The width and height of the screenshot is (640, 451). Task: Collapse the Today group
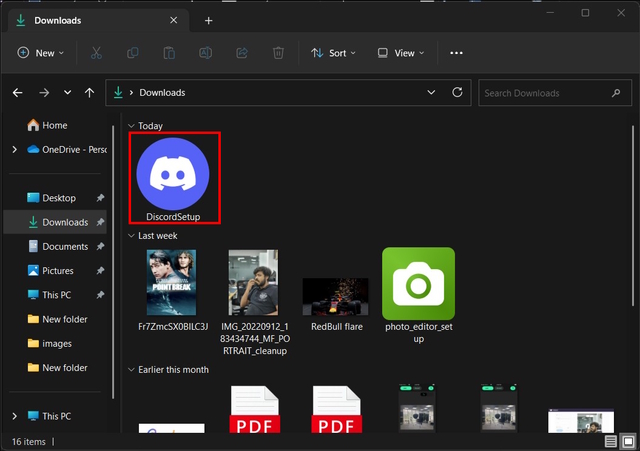(131, 126)
